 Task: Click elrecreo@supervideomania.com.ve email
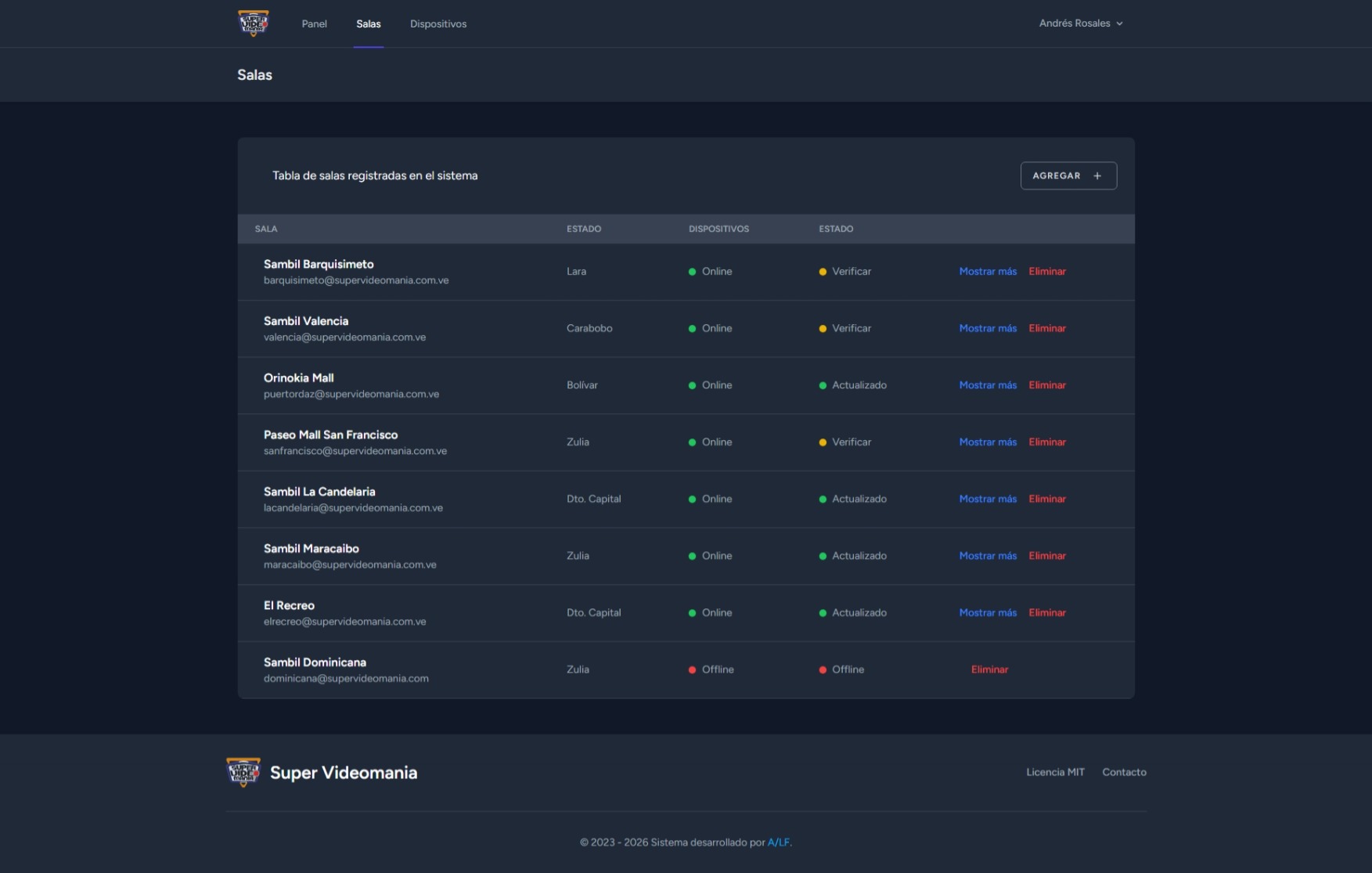[x=344, y=622]
